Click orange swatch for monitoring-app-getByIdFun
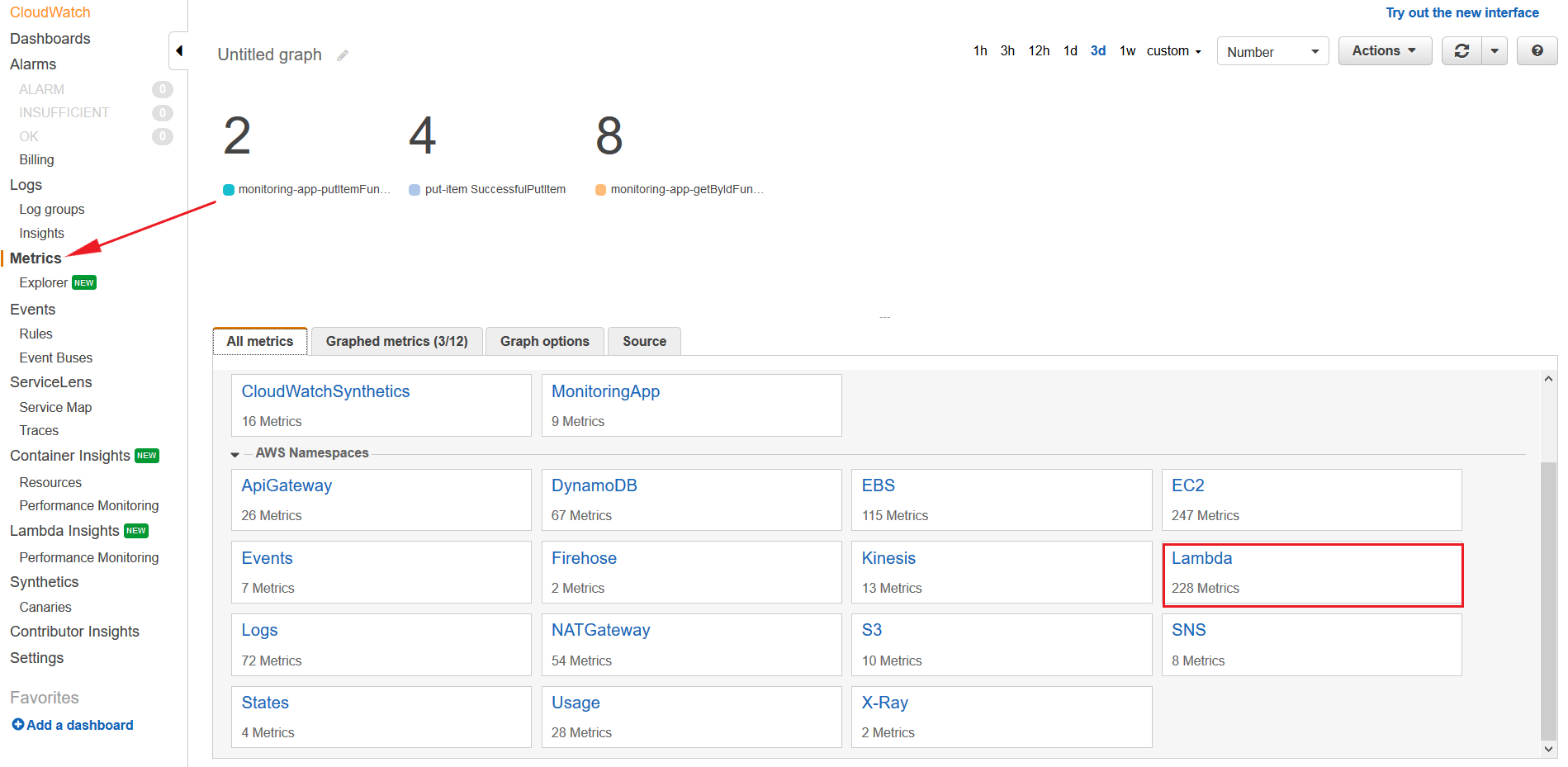Image resolution: width=1568 pixels, height=767 pixels. [601, 190]
